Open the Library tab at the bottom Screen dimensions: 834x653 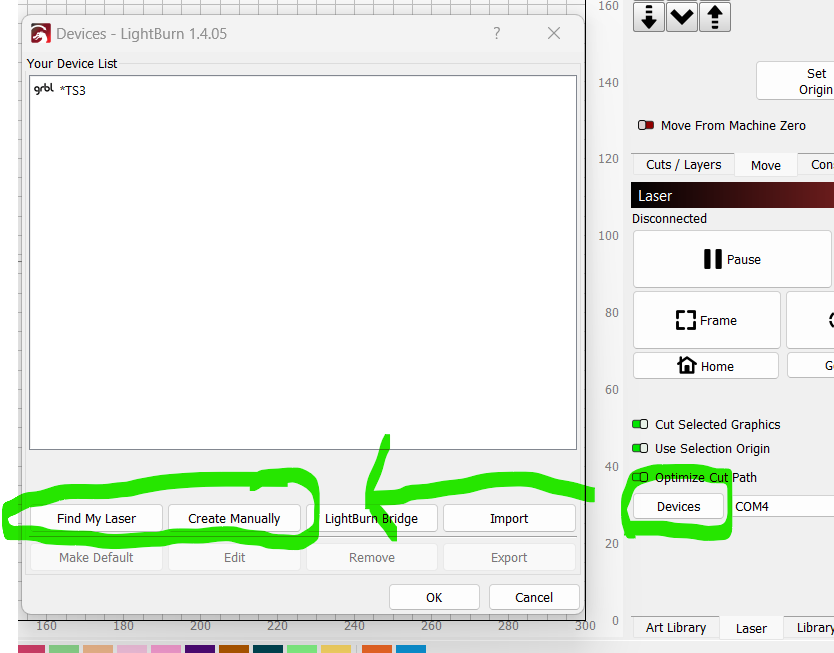tap(808, 627)
